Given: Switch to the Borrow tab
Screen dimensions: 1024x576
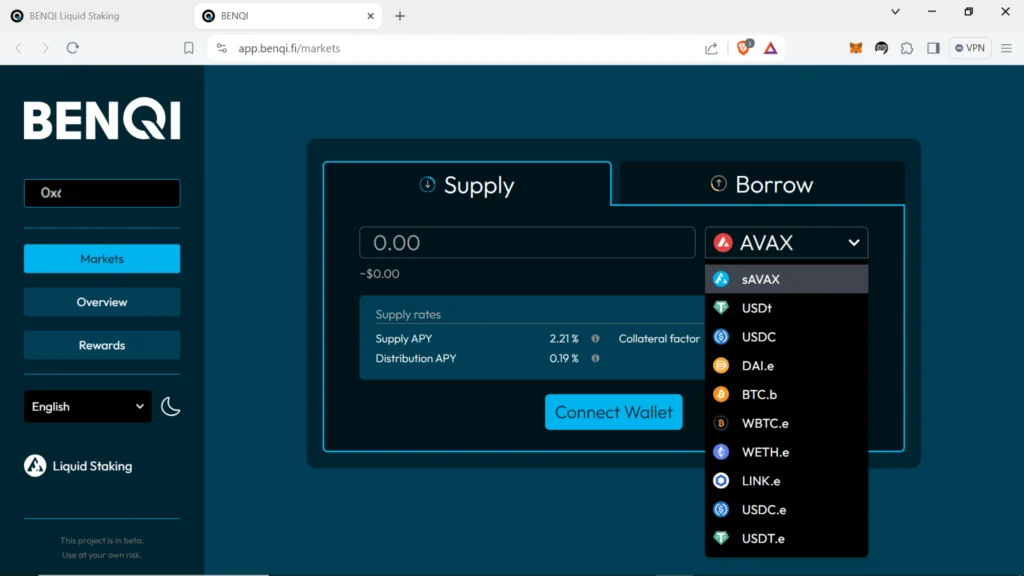Looking at the screenshot, I should pos(762,185).
